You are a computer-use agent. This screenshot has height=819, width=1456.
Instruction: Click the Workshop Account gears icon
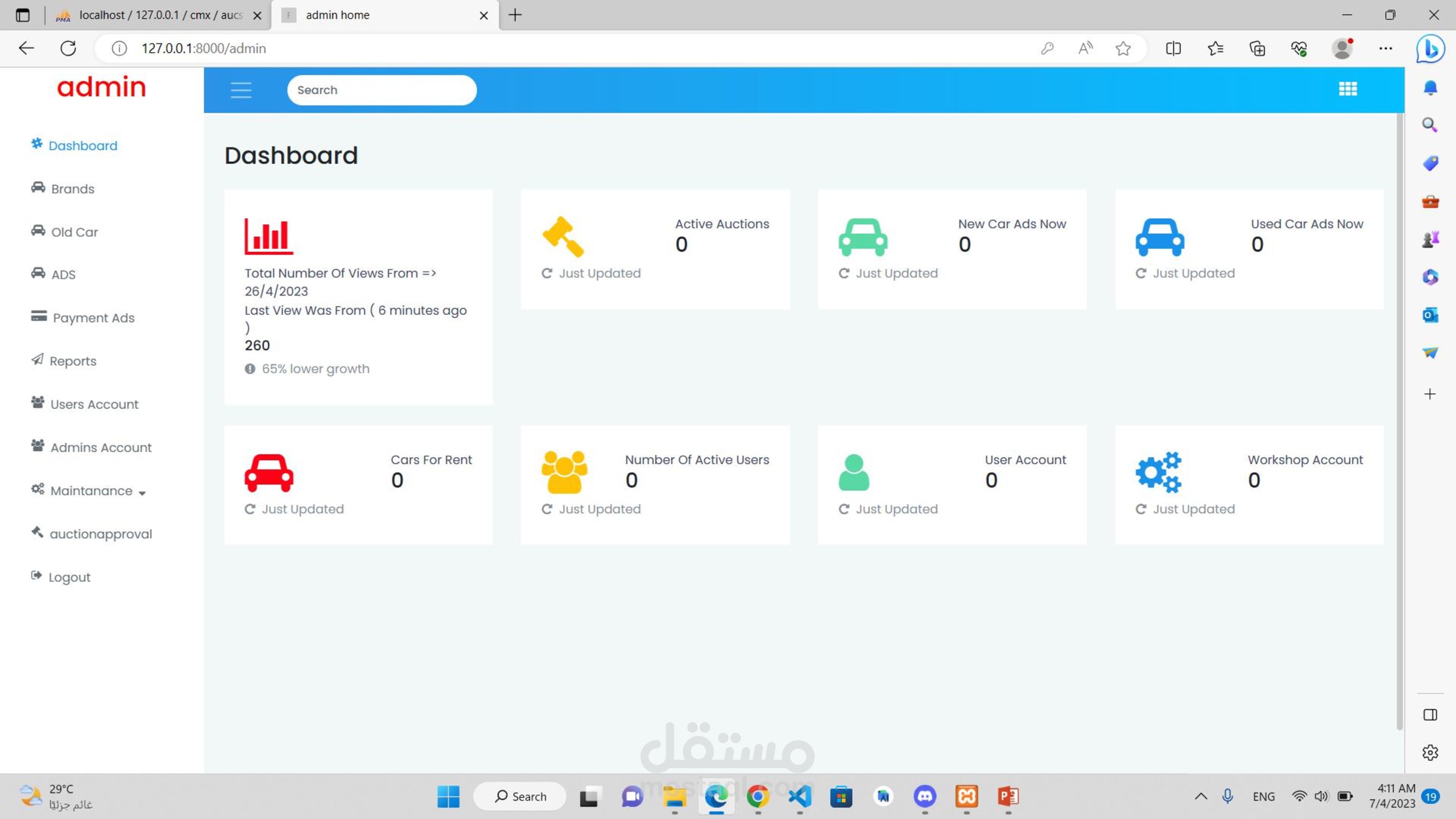coord(1158,472)
